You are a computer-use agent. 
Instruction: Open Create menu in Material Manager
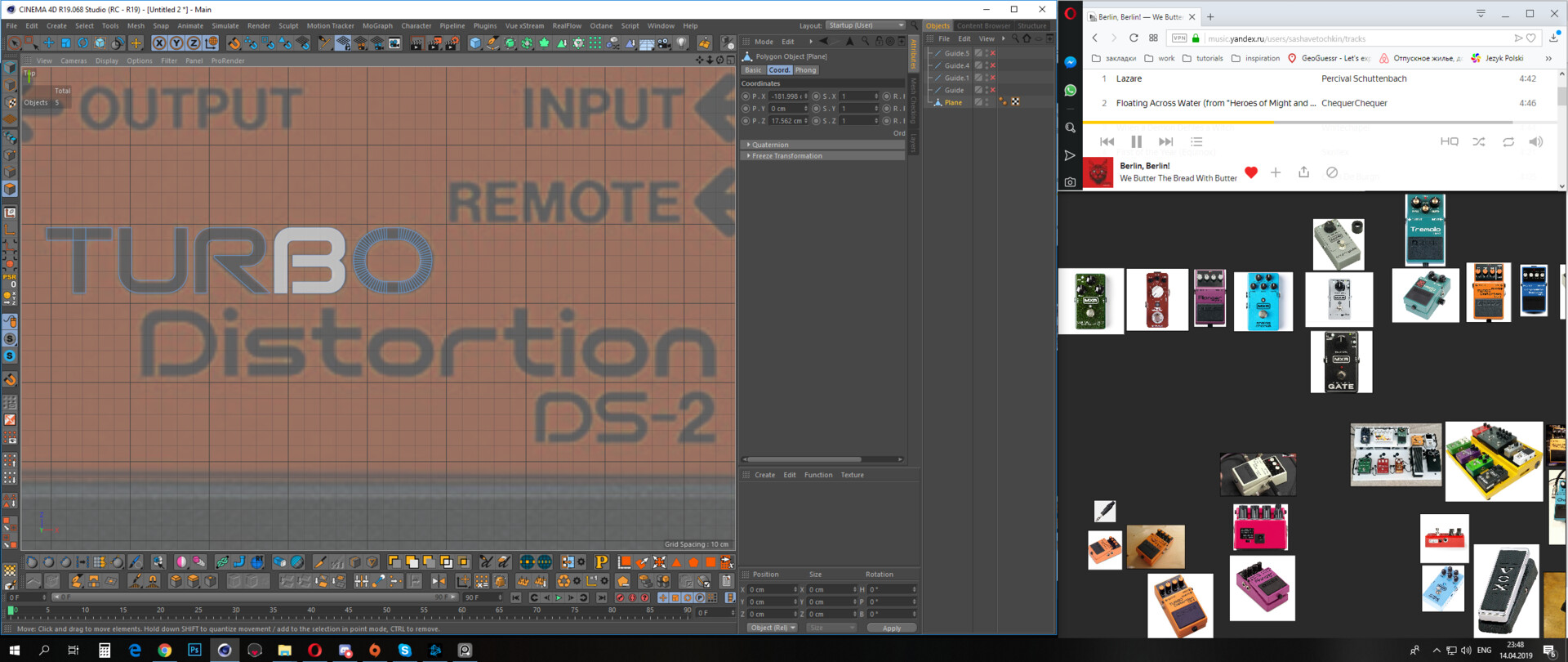tap(764, 475)
